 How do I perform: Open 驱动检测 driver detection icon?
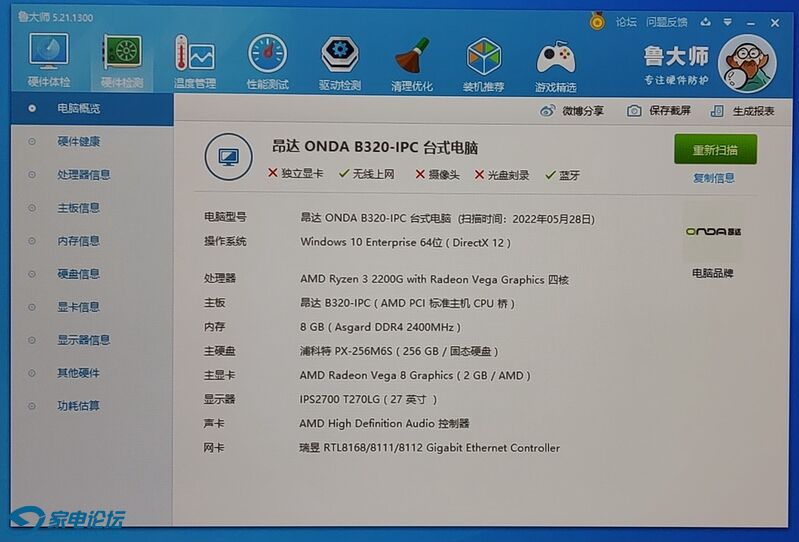tap(340, 62)
